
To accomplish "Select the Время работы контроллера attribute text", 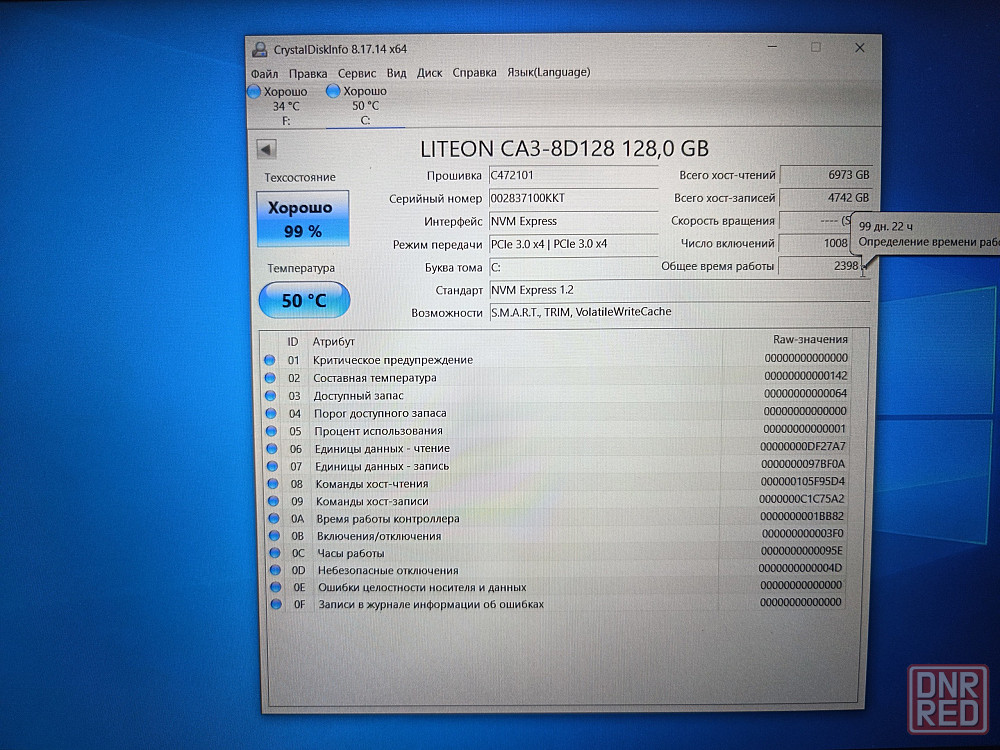I will [387, 518].
